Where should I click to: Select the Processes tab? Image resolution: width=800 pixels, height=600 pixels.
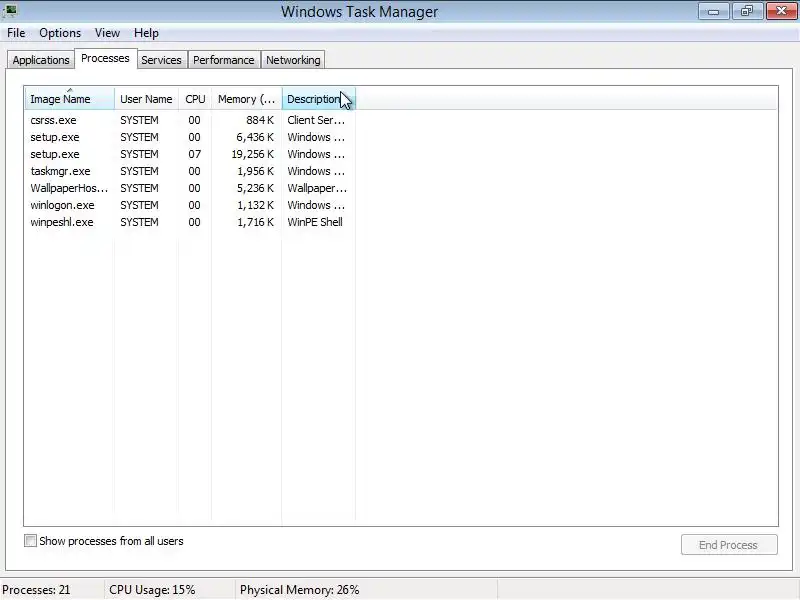(105, 58)
